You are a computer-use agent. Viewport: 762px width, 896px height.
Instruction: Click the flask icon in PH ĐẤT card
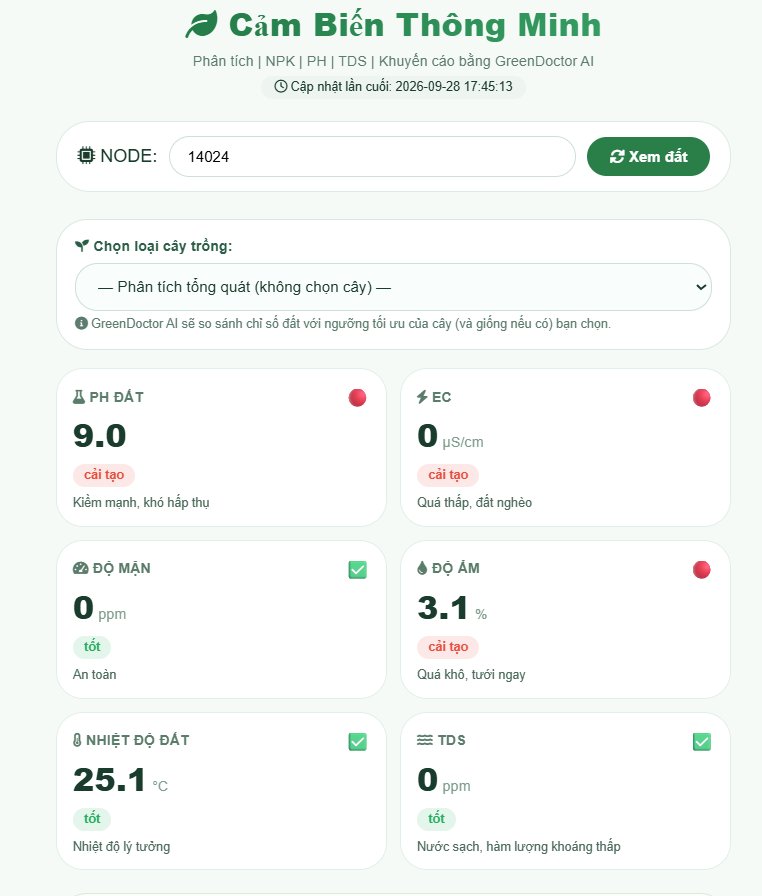[79, 397]
